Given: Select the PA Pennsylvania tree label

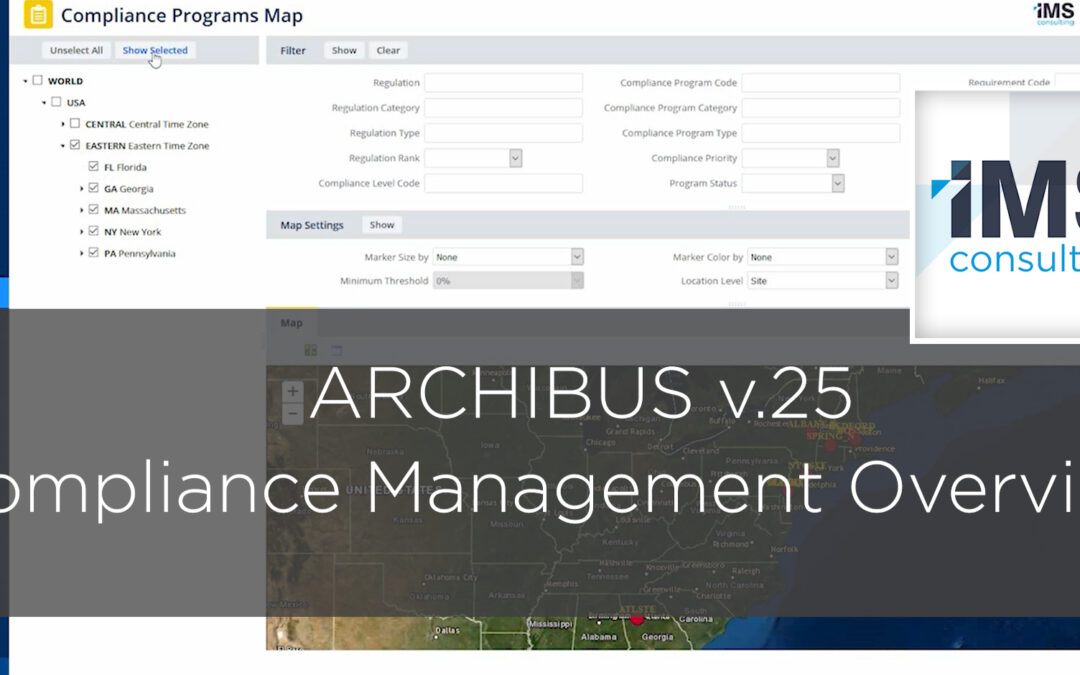Looking at the screenshot, I should tap(140, 253).
